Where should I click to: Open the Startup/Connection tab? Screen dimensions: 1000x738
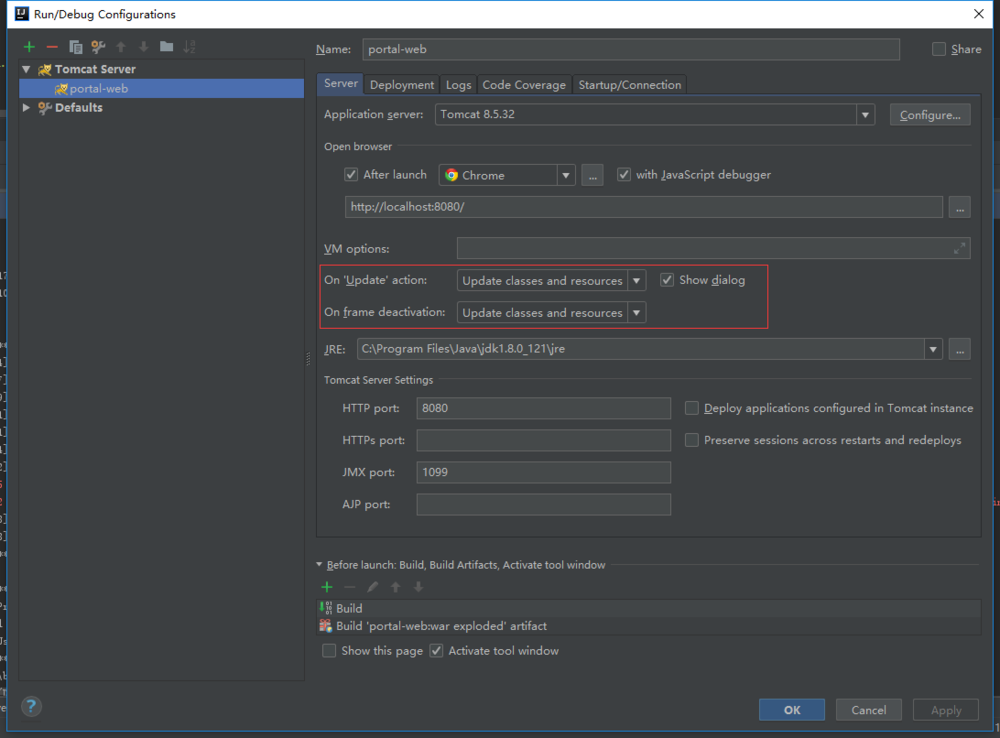tap(629, 85)
